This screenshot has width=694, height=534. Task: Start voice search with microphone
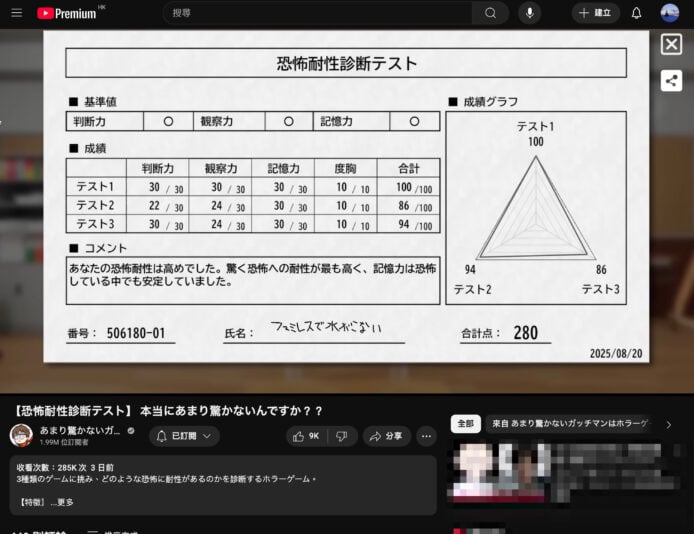[x=528, y=13]
